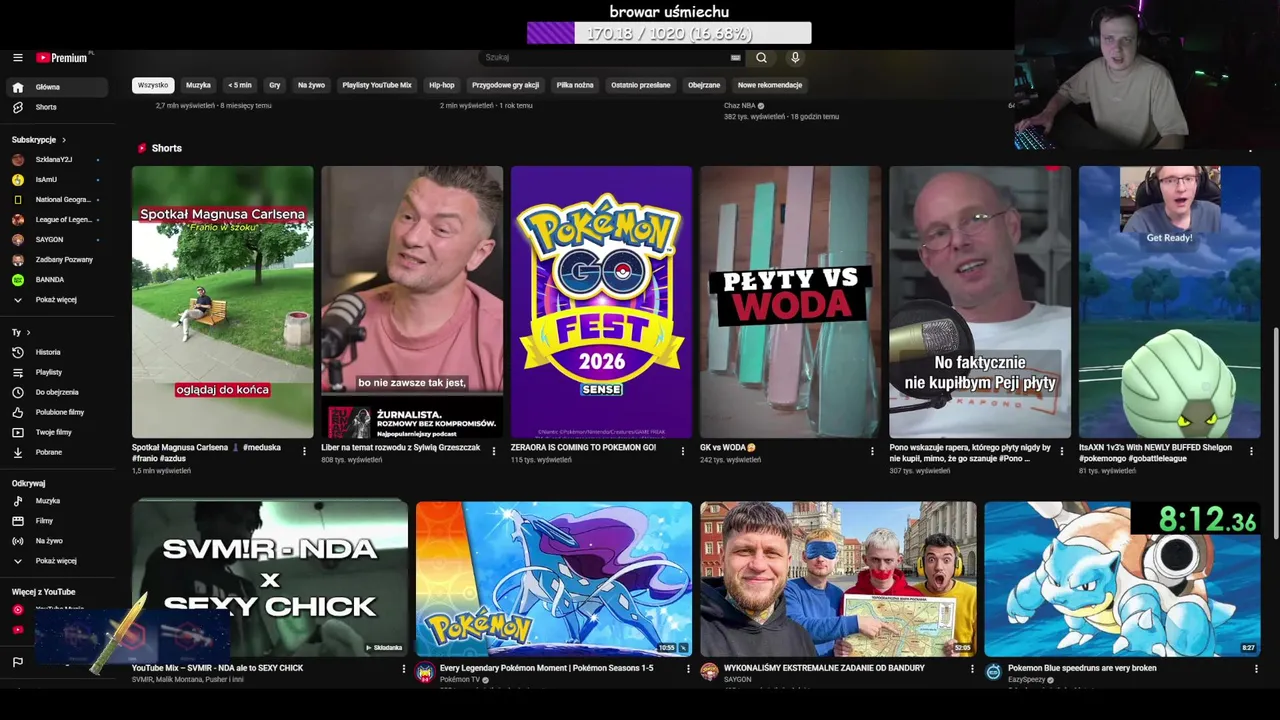The image size is (1280, 720).
Task: Open SAYGON subscription in the sidebar
Action: [x=59, y=240]
